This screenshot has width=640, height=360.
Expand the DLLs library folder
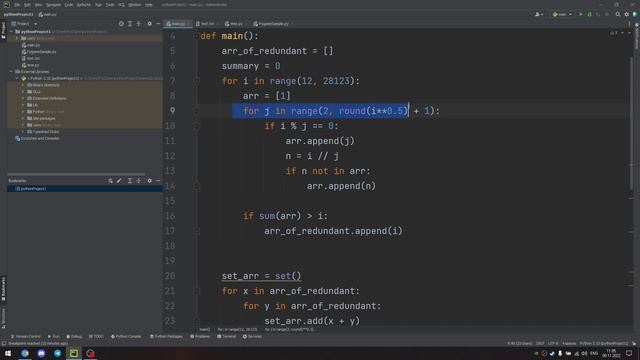click(x=23, y=92)
